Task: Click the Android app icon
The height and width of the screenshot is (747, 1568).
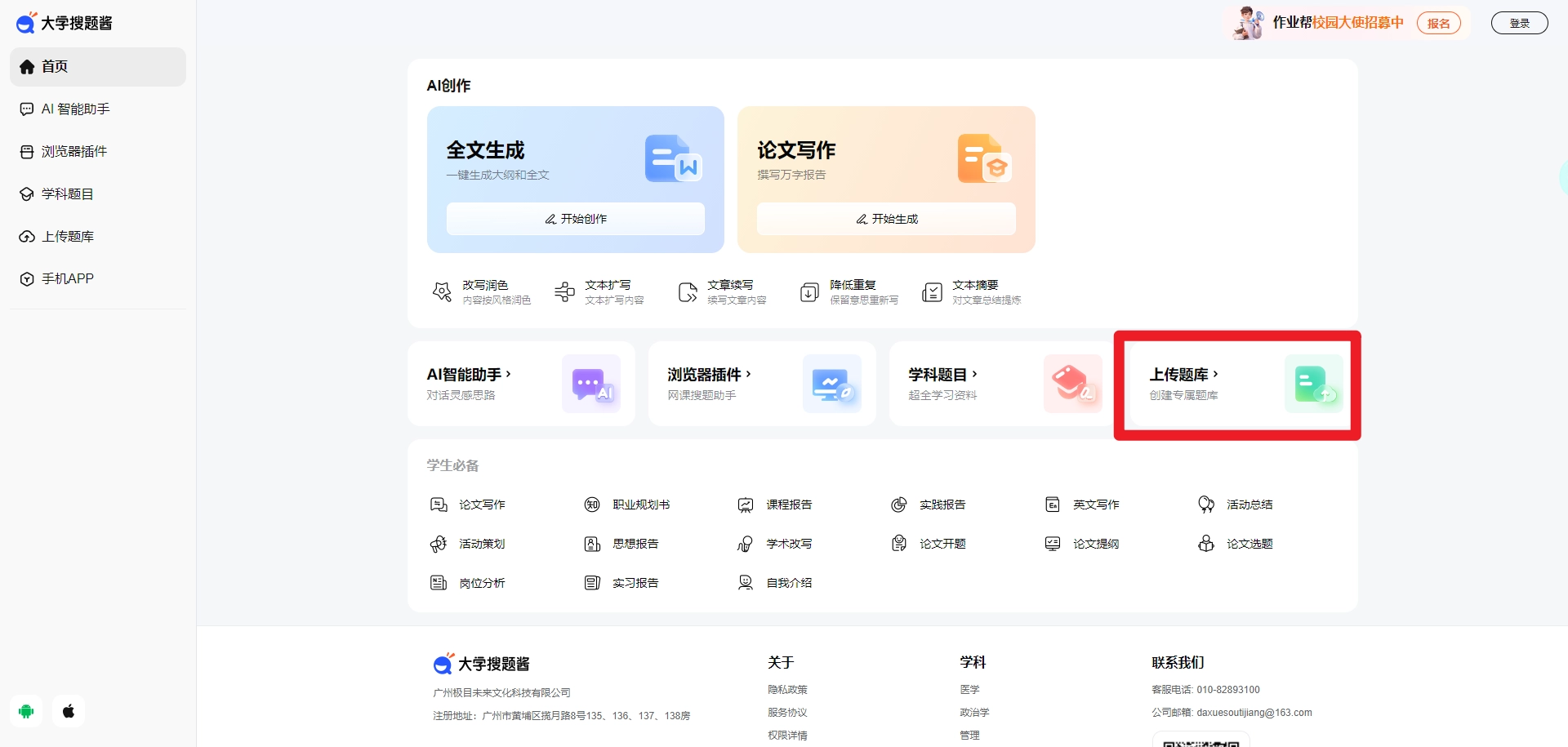Action: click(x=26, y=710)
